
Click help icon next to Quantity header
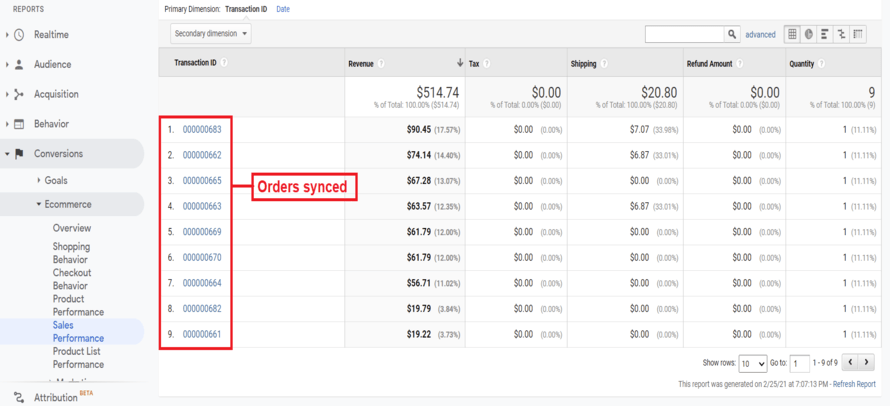click(x=822, y=64)
